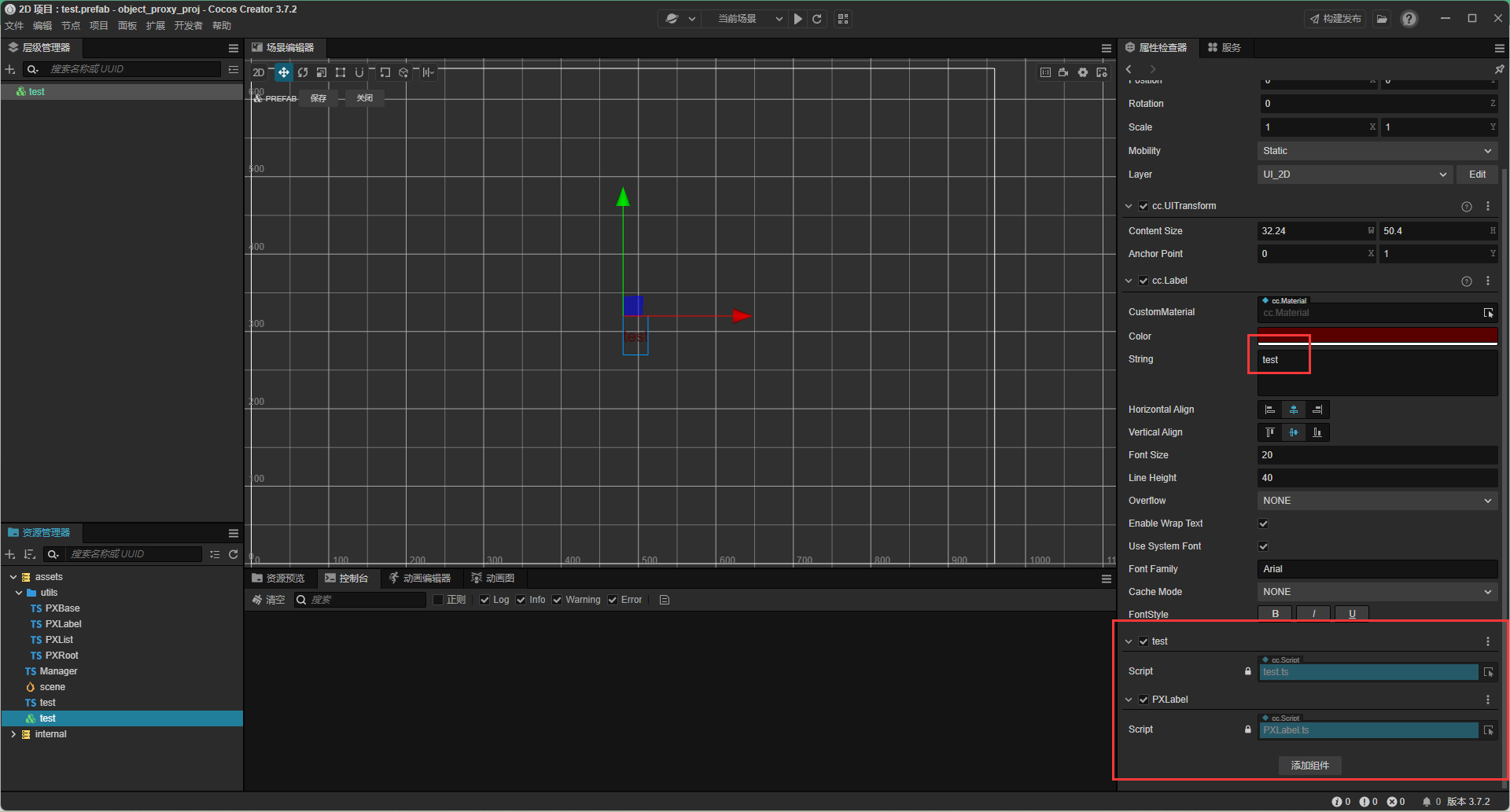Click the add node plus icon in hierarchy

(10, 69)
